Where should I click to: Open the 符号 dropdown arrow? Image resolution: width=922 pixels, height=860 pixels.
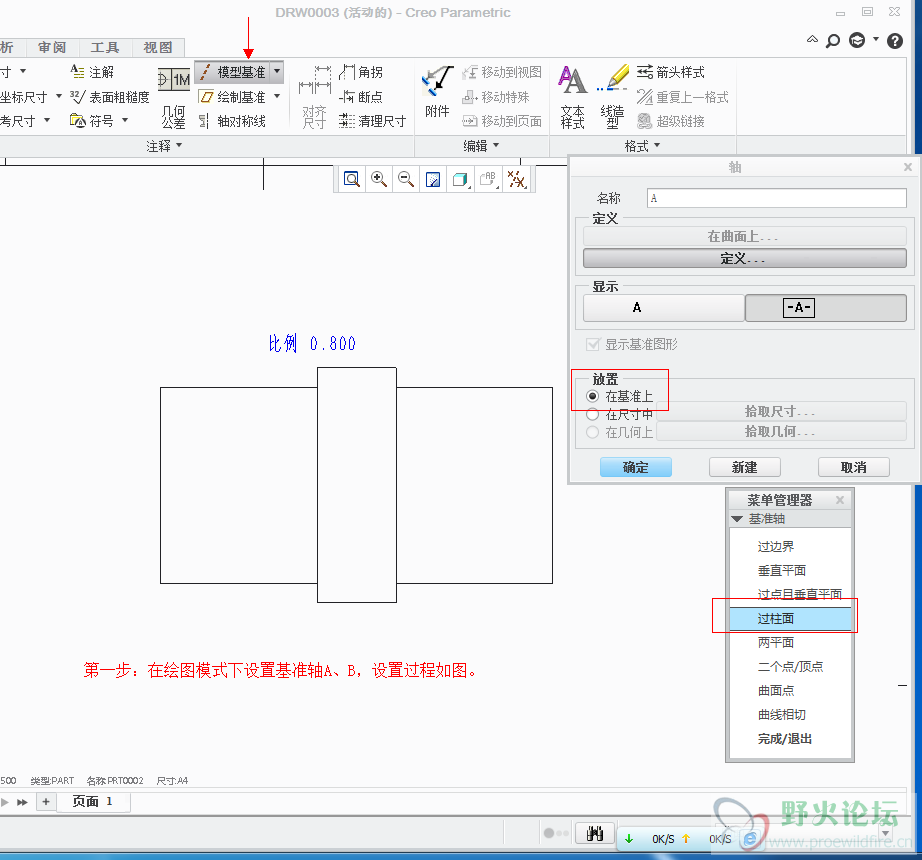pyautogui.click(x=125, y=121)
